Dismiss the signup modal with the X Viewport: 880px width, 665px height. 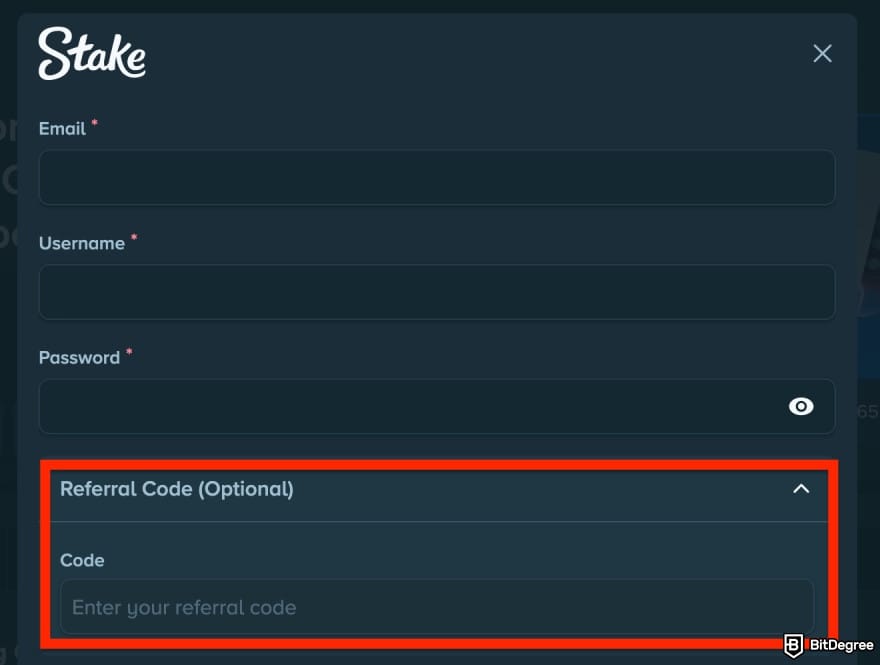[822, 53]
